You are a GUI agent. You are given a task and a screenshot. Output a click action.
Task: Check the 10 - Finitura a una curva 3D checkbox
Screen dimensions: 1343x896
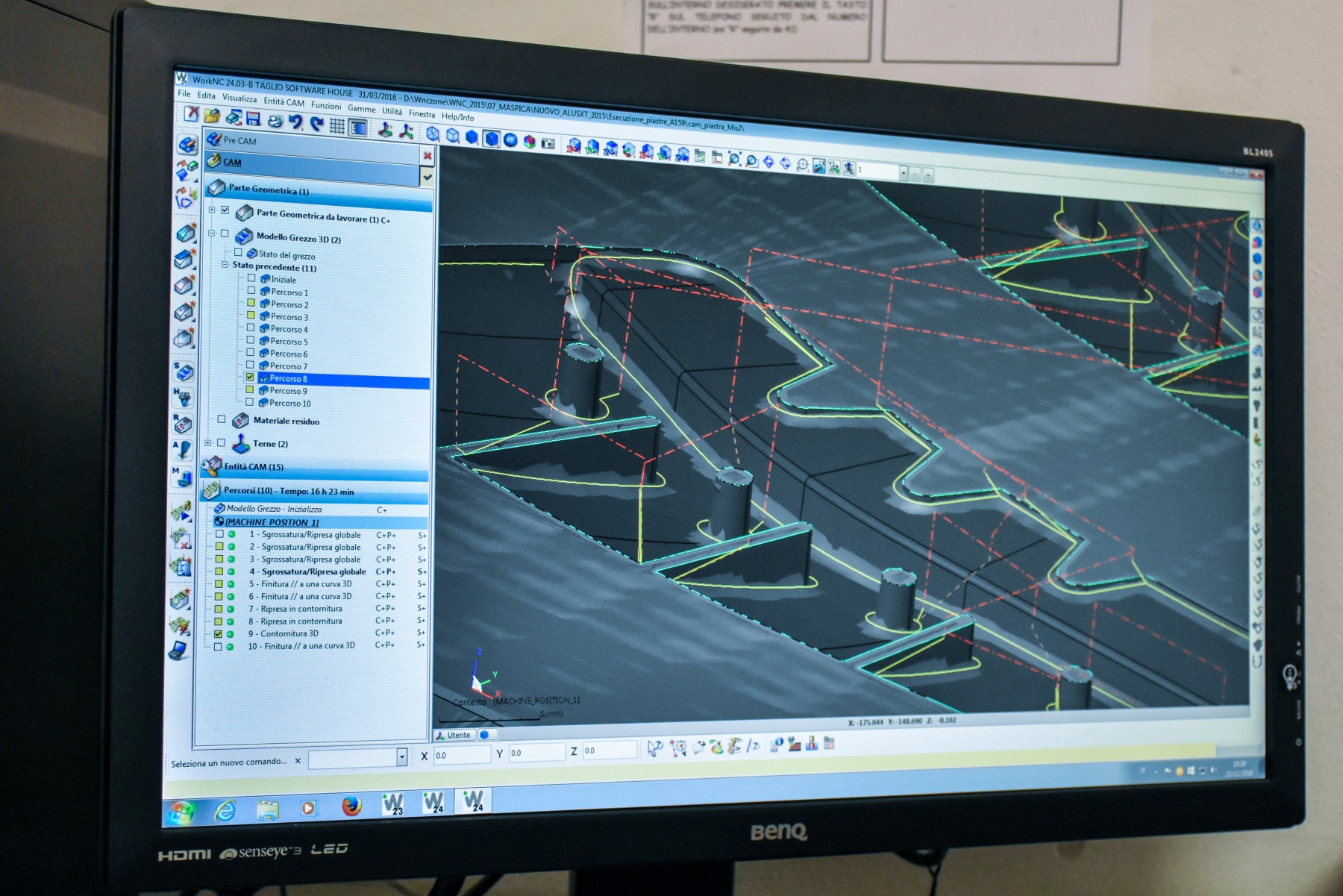pyautogui.click(x=218, y=646)
